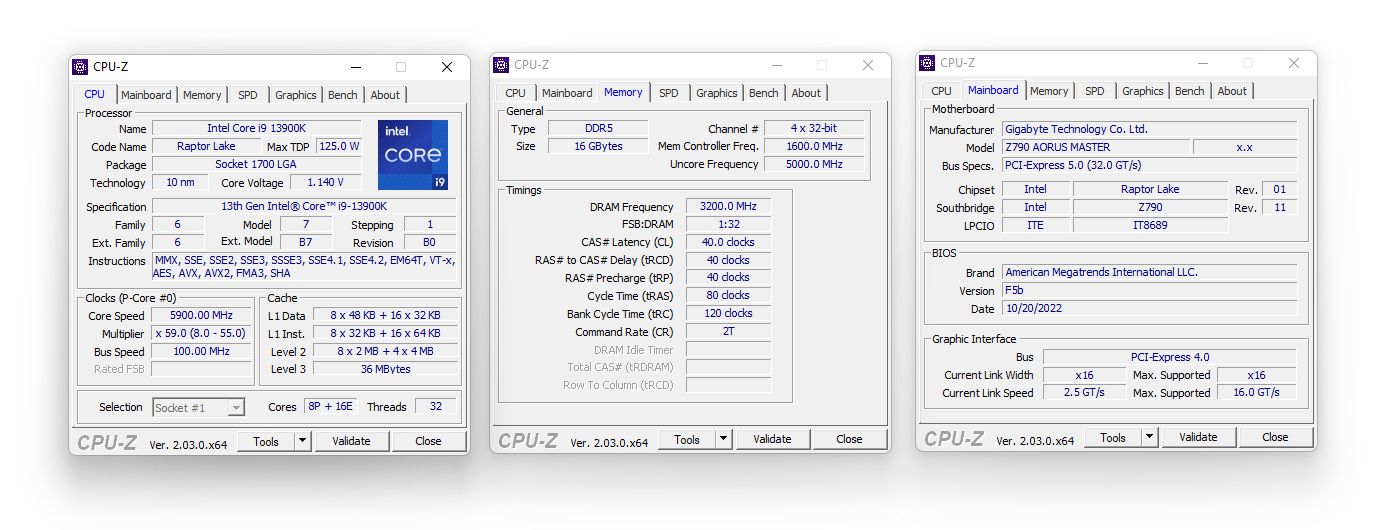This screenshot has width=1400, height=530.
Task: Click the Tools button in CPU window
Action: (266, 441)
